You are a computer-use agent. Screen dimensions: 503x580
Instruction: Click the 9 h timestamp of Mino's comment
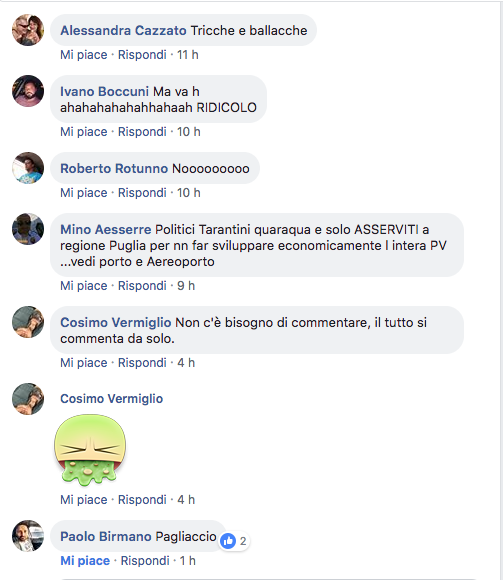(186, 286)
